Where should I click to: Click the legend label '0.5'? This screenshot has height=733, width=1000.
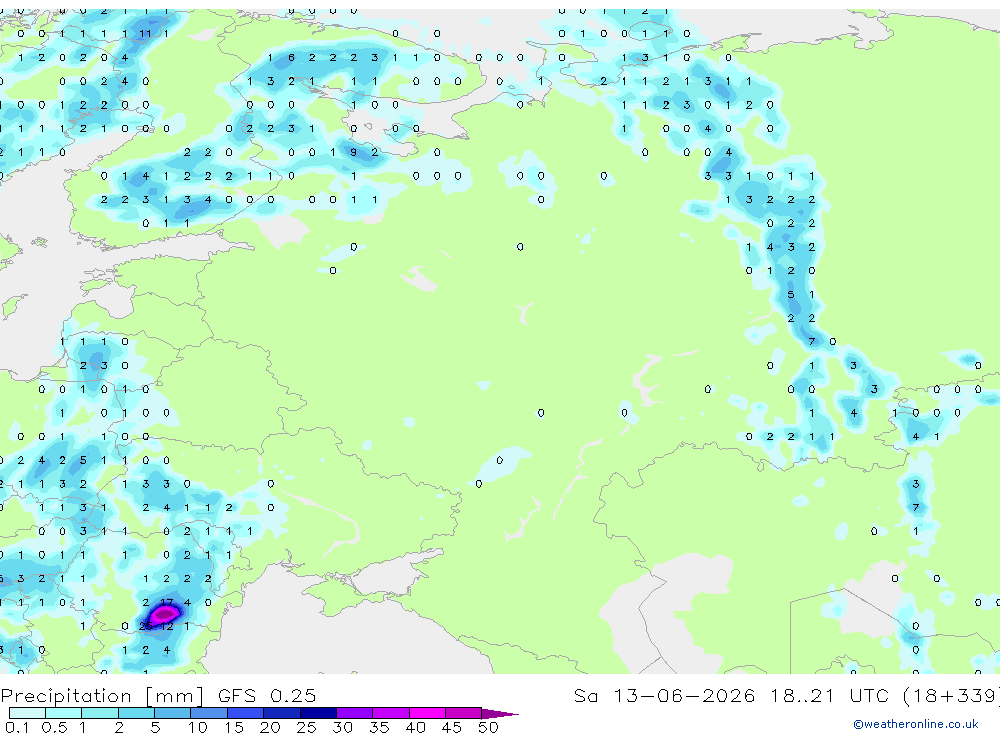pos(54,727)
